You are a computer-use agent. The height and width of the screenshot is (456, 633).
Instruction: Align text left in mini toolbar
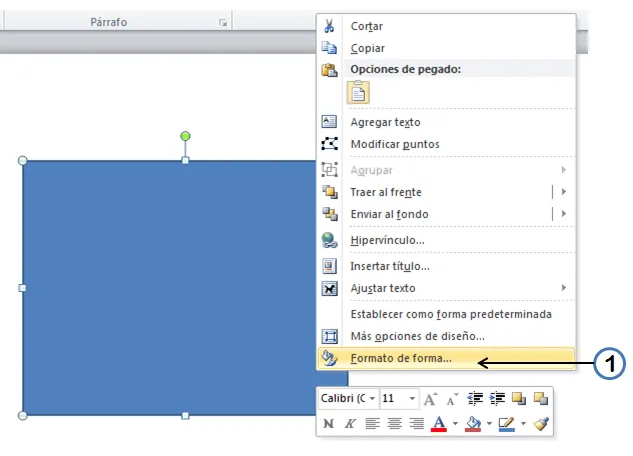point(372,423)
